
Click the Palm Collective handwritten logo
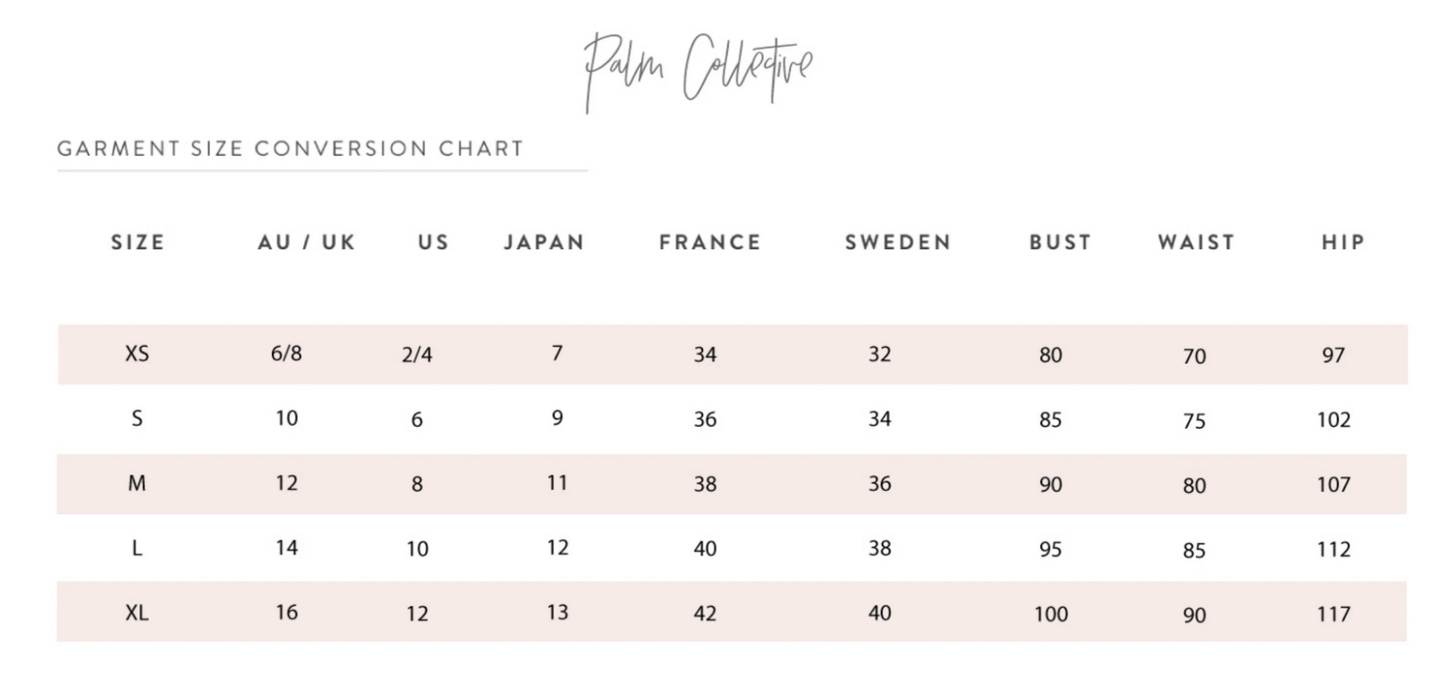point(698,71)
